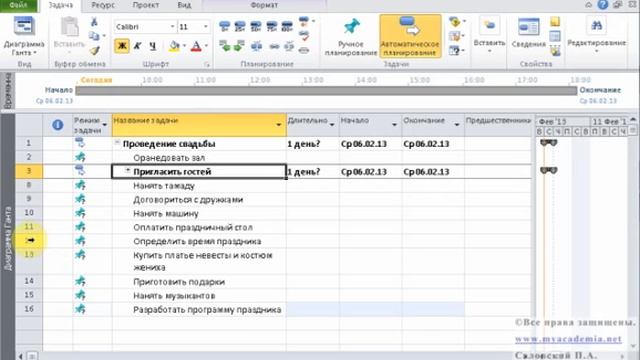Open the Help question mark icon

(603, 5)
